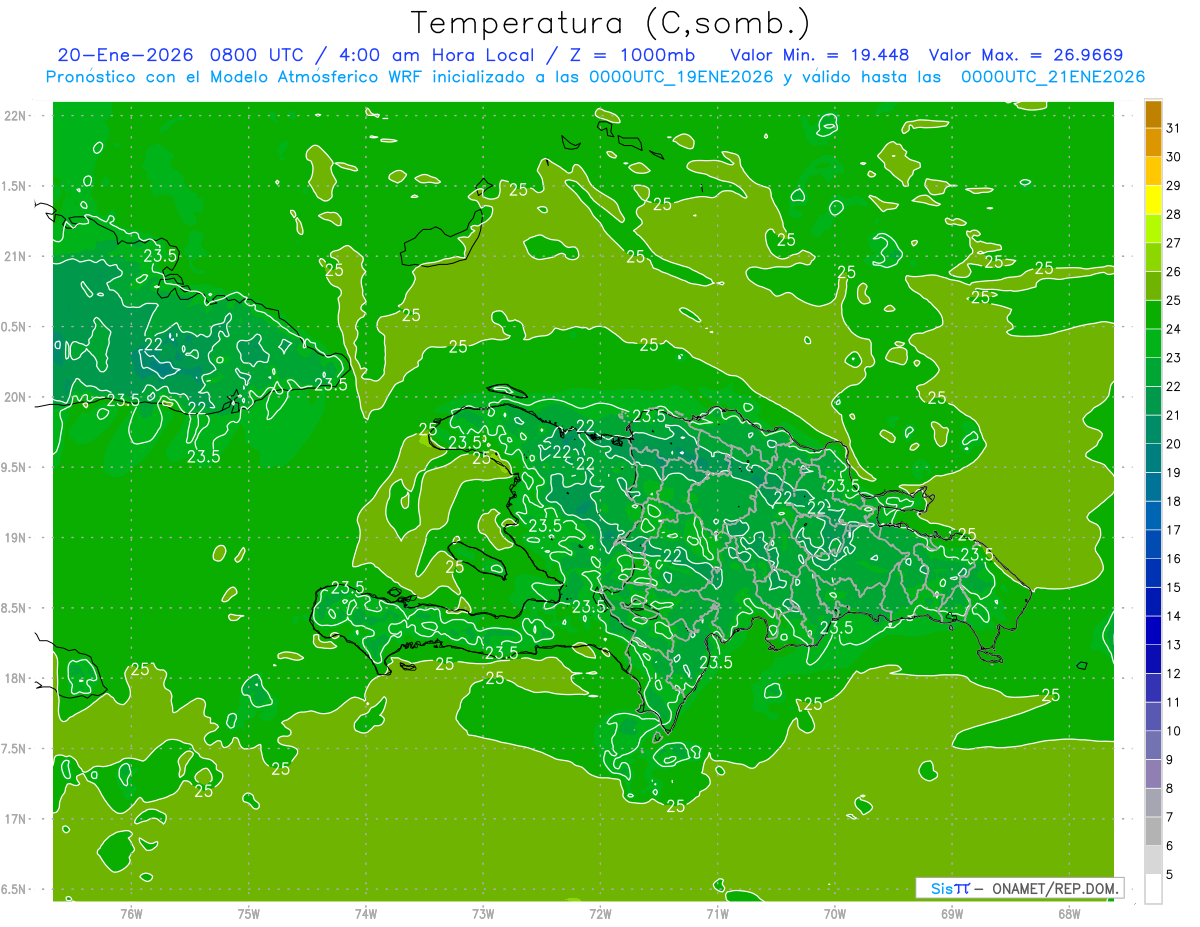Select the purple swatch between 9 and 10
This screenshot has height=927, width=1200.
(1153, 745)
